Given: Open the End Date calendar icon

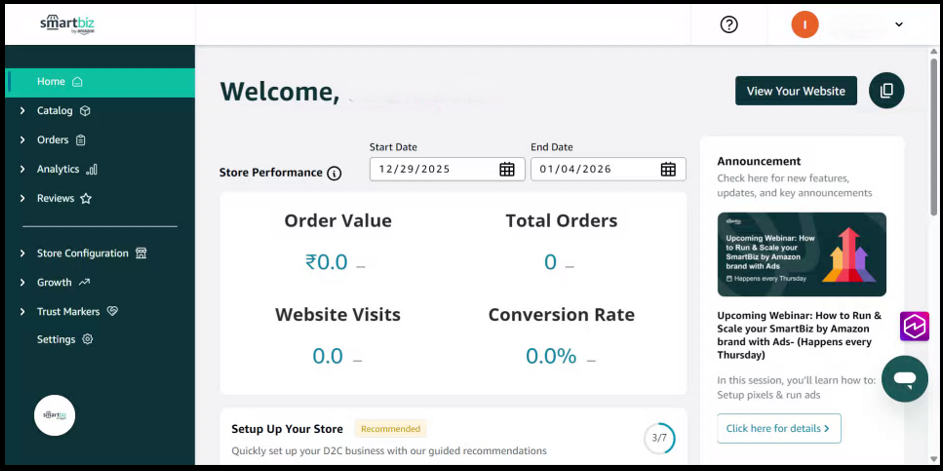Looking at the screenshot, I should tap(668, 169).
